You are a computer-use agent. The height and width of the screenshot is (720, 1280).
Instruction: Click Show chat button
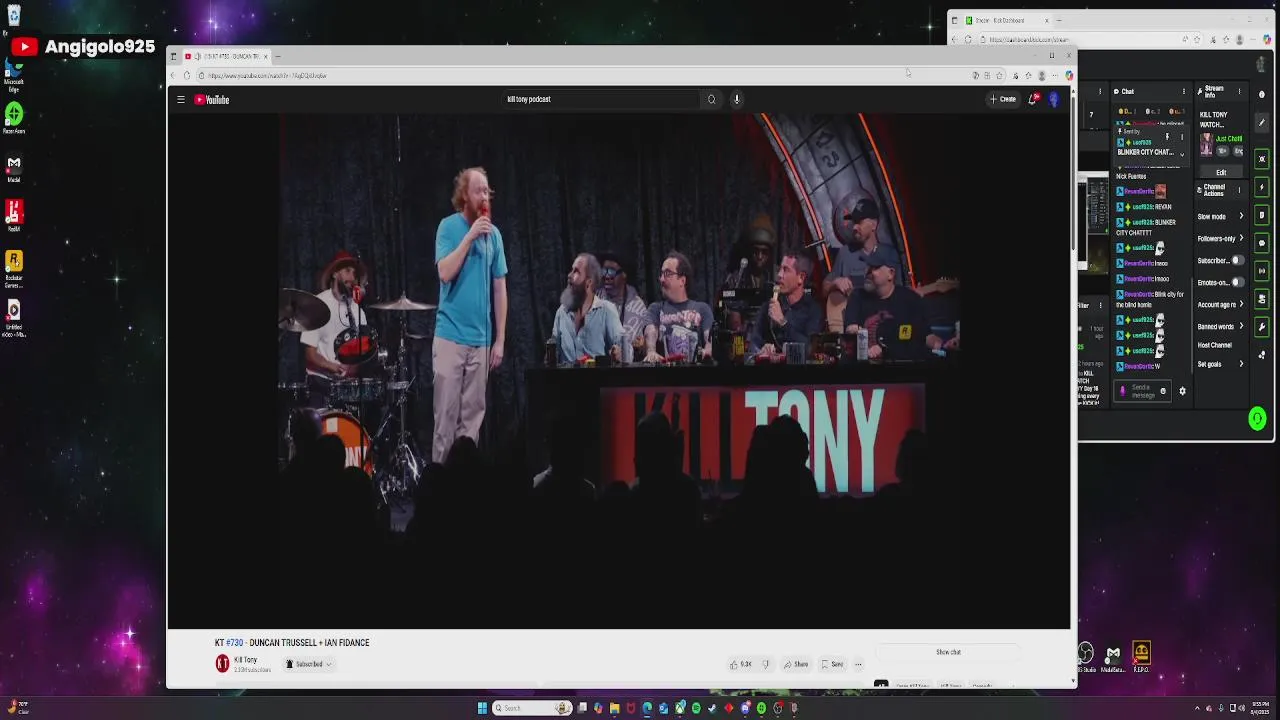point(948,652)
